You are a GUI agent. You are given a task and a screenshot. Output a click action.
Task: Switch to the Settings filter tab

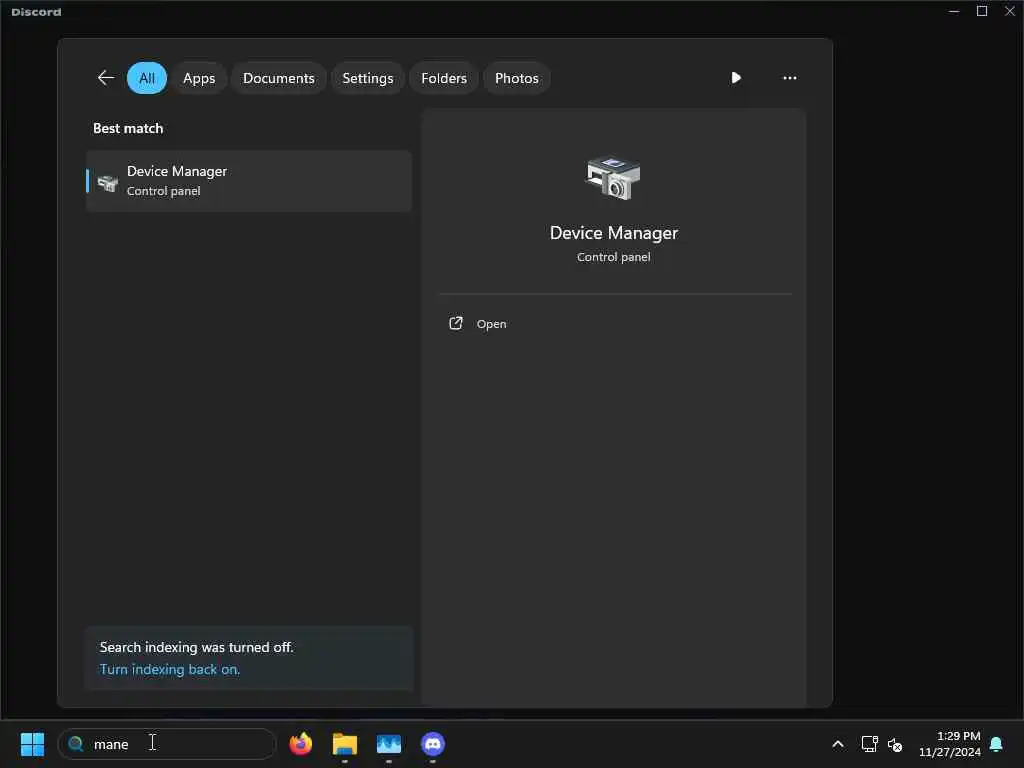368,78
